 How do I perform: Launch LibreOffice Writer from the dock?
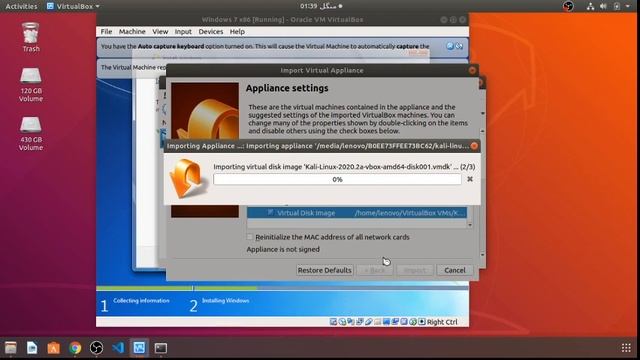click(32, 348)
